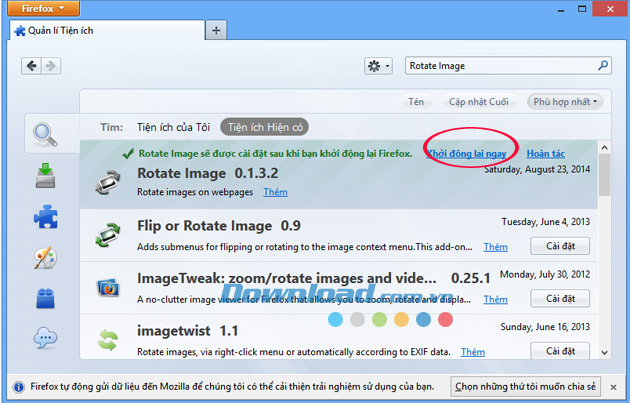The width and height of the screenshot is (630, 403).
Task: Select the Tiện ích Hiện có filter
Action: click(265, 127)
